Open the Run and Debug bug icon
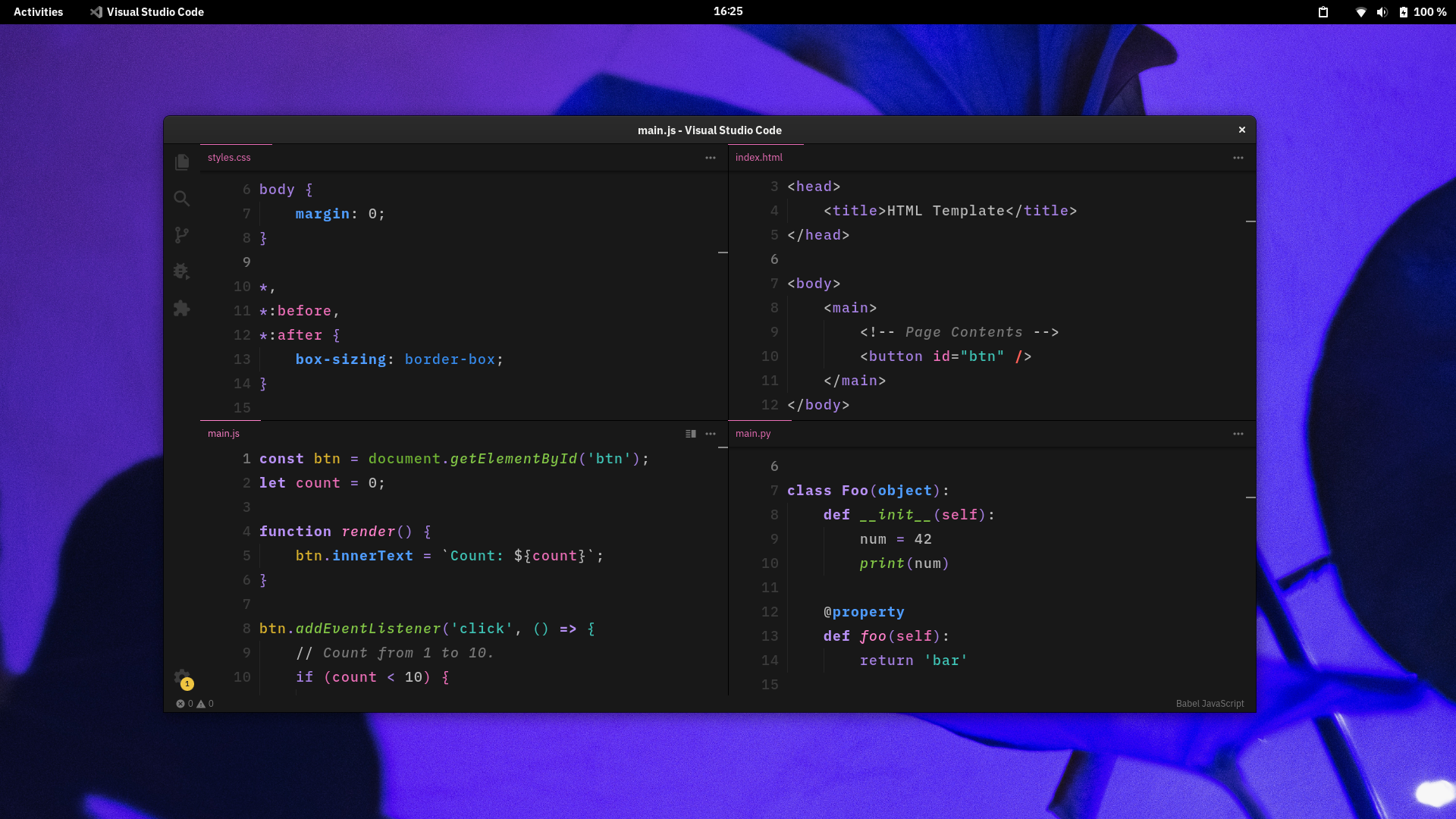Viewport: 1456px width, 819px height. coord(182,271)
